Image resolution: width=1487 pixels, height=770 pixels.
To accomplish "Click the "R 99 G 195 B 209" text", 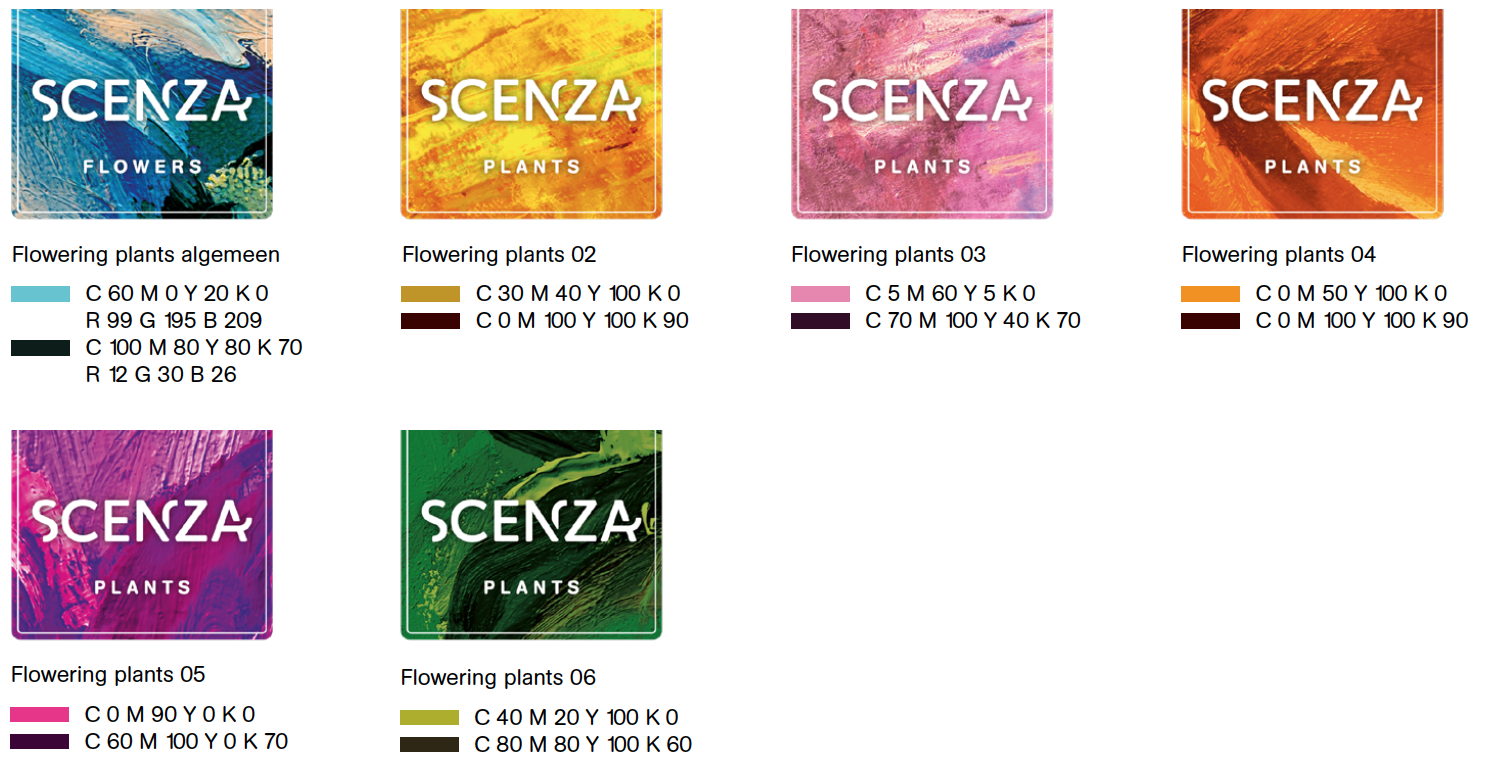I will [x=174, y=321].
